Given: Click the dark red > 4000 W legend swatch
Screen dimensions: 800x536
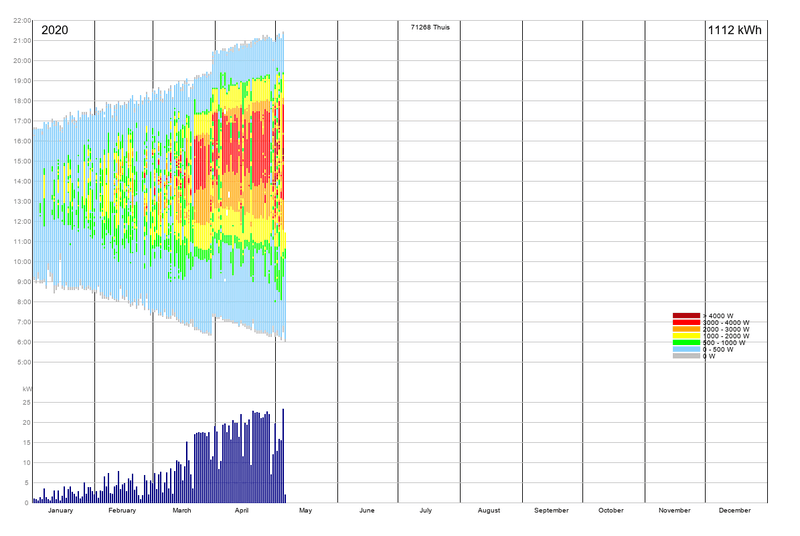Looking at the screenshot, I should (686, 316).
